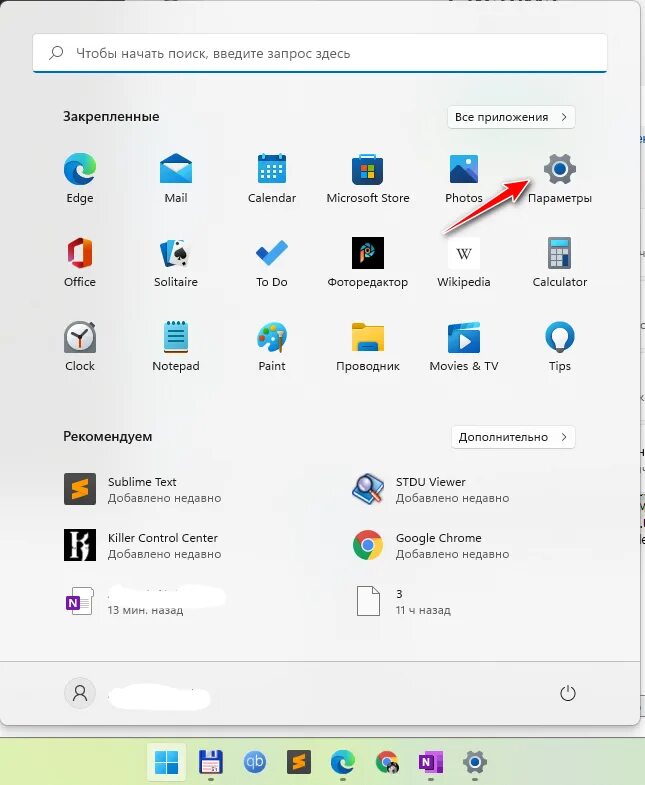
Task: Open Sublime Text from taskbar
Action: click(x=299, y=762)
